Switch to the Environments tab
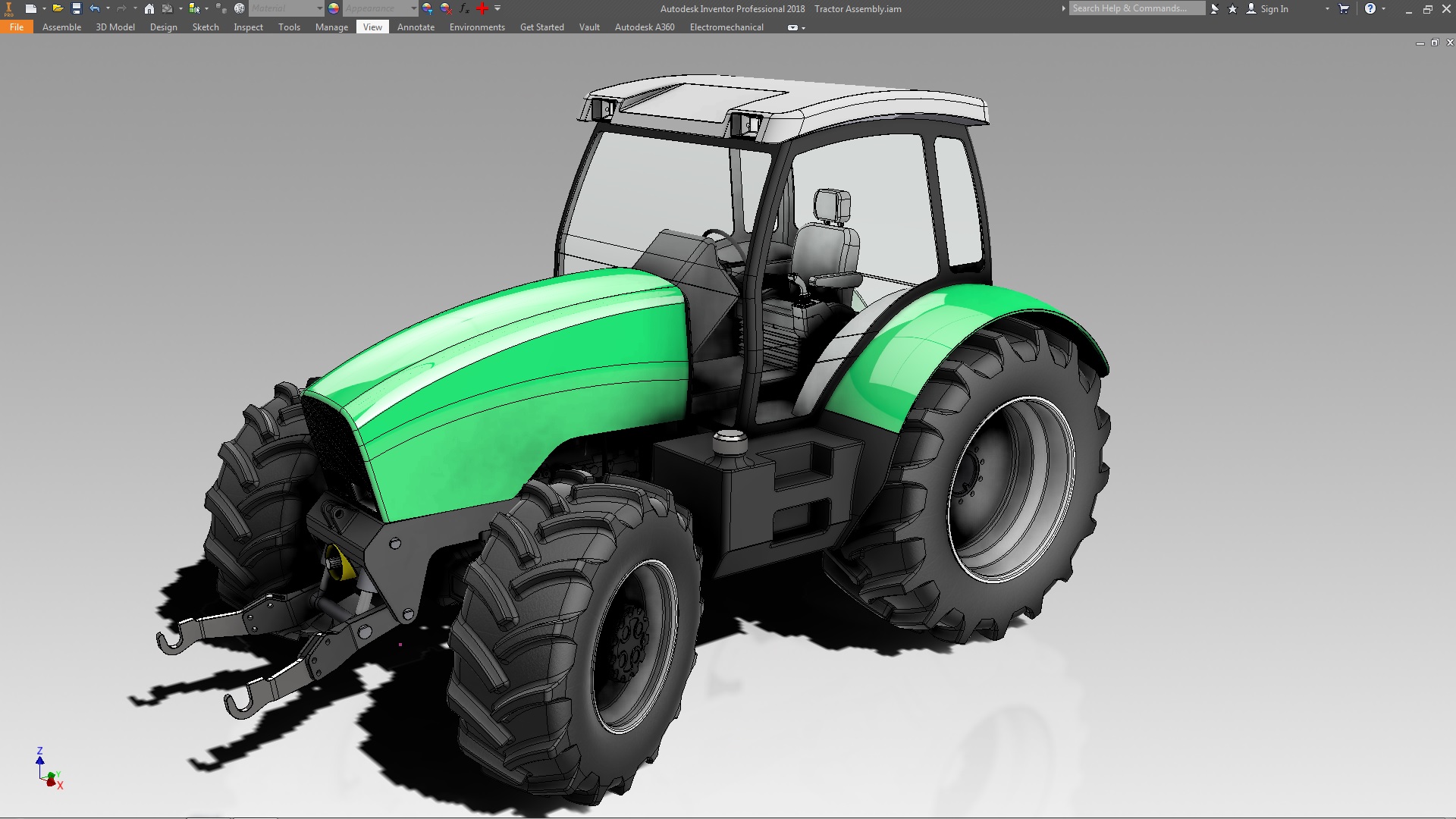This screenshot has width=1456, height=819. (x=477, y=27)
